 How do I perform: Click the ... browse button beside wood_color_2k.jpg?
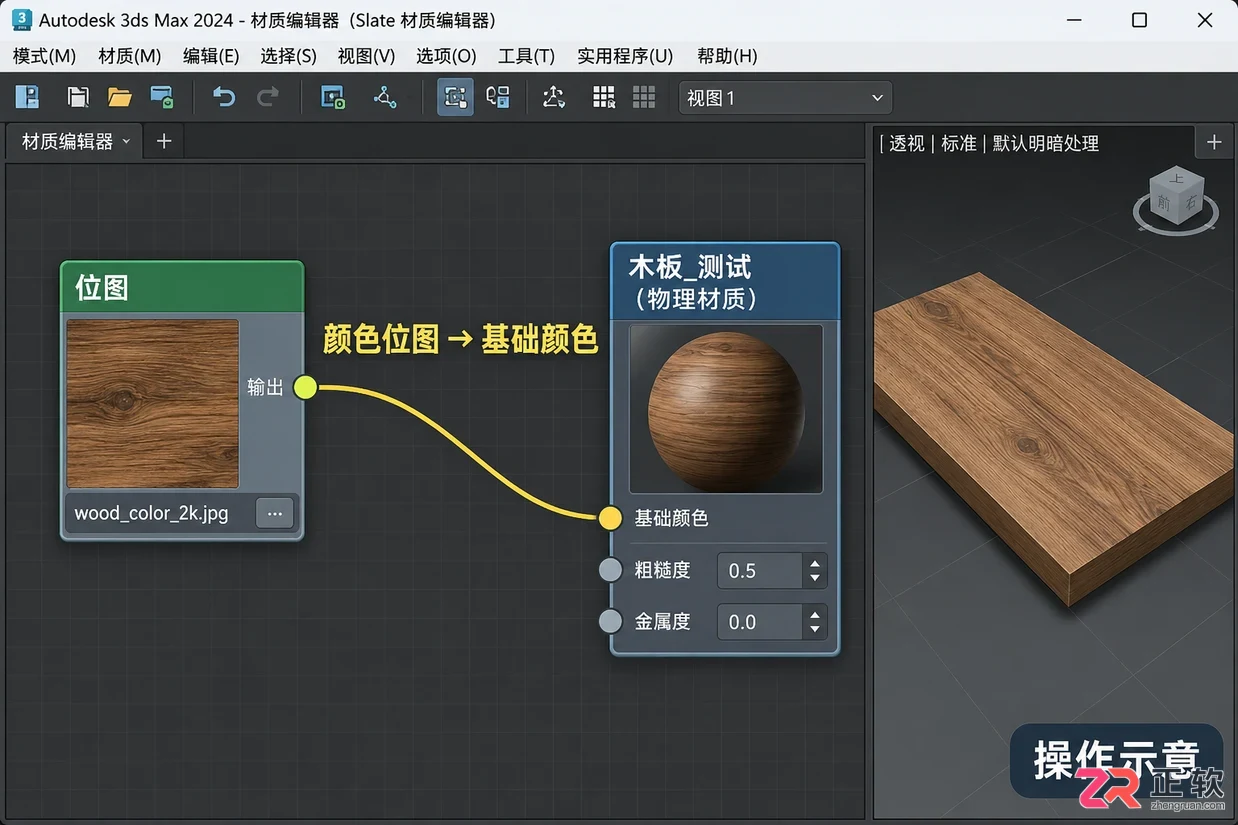point(275,514)
